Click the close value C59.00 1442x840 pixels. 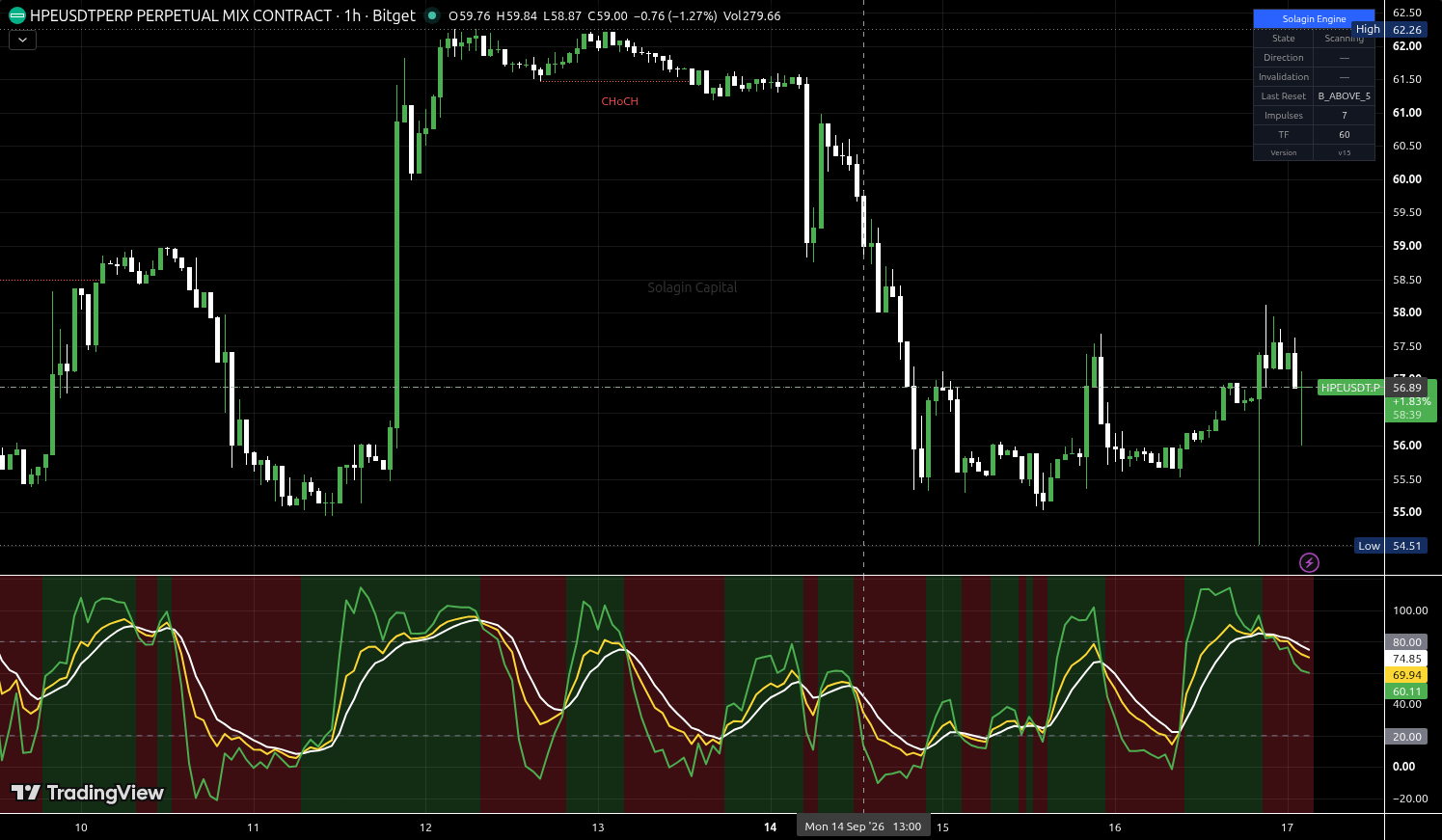(x=607, y=16)
